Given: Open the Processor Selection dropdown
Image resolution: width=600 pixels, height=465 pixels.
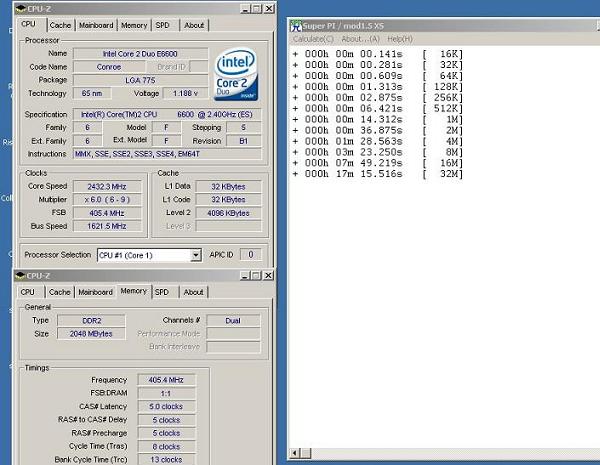Looking at the screenshot, I should pos(195,255).
